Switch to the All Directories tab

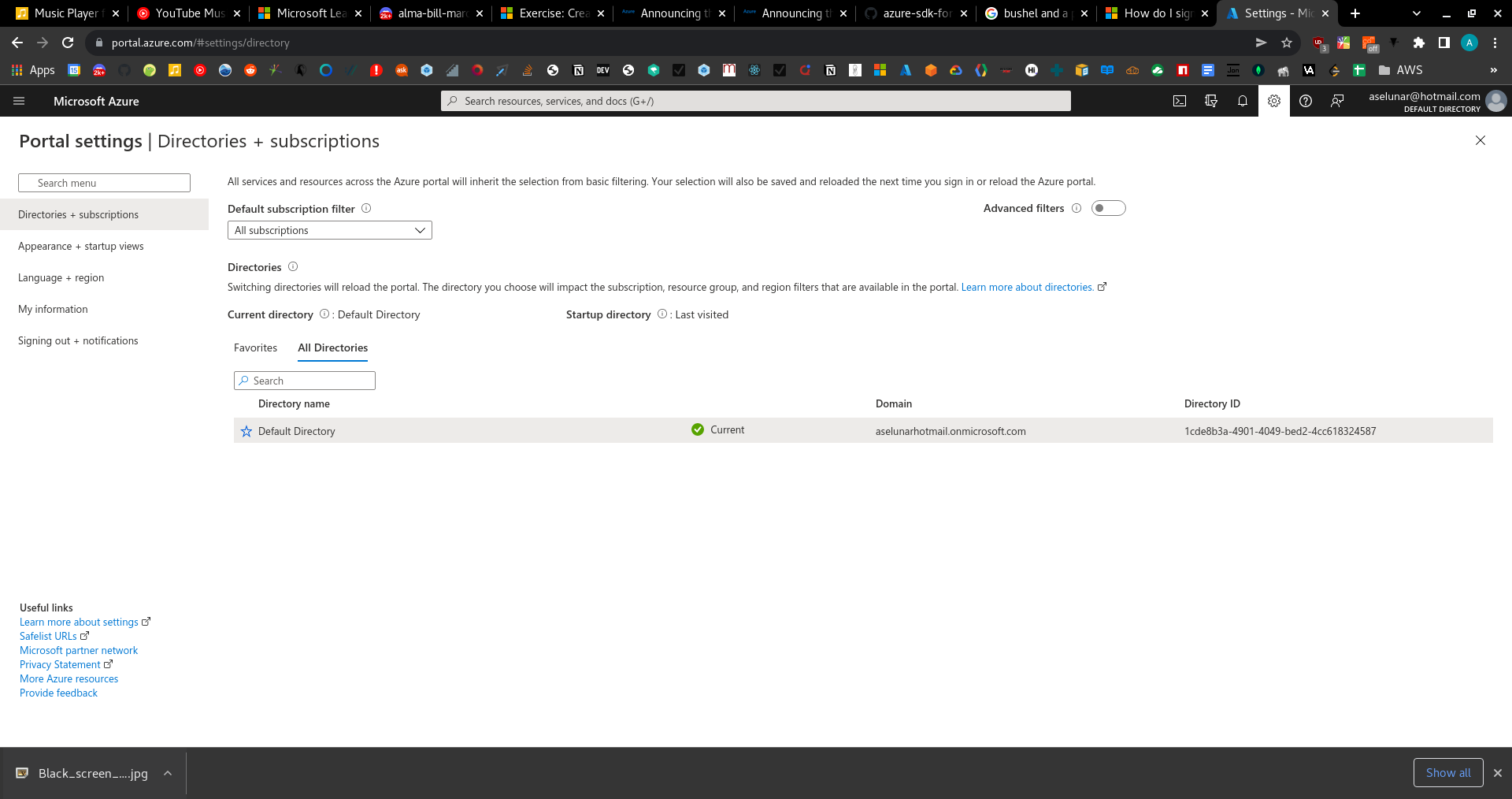click(x=332, y=347)
